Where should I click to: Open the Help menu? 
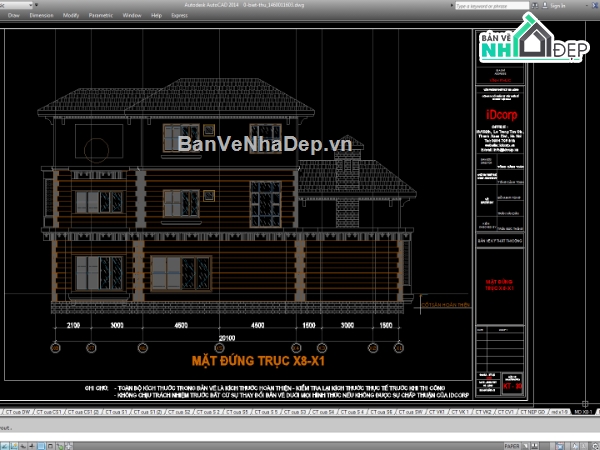click(157, 15)
